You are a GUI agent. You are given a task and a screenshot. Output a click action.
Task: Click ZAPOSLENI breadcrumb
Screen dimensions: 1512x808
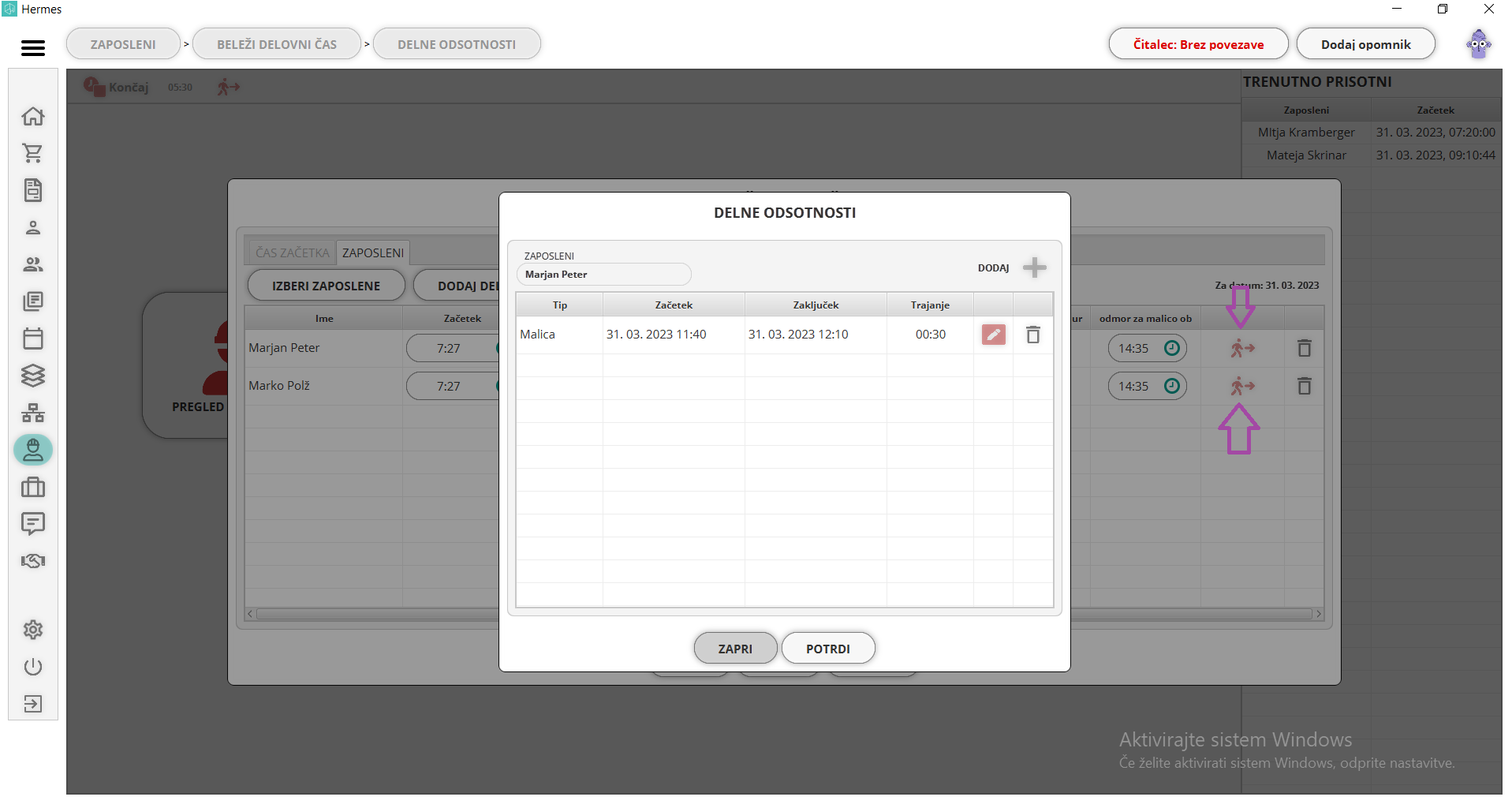[123, 44]
